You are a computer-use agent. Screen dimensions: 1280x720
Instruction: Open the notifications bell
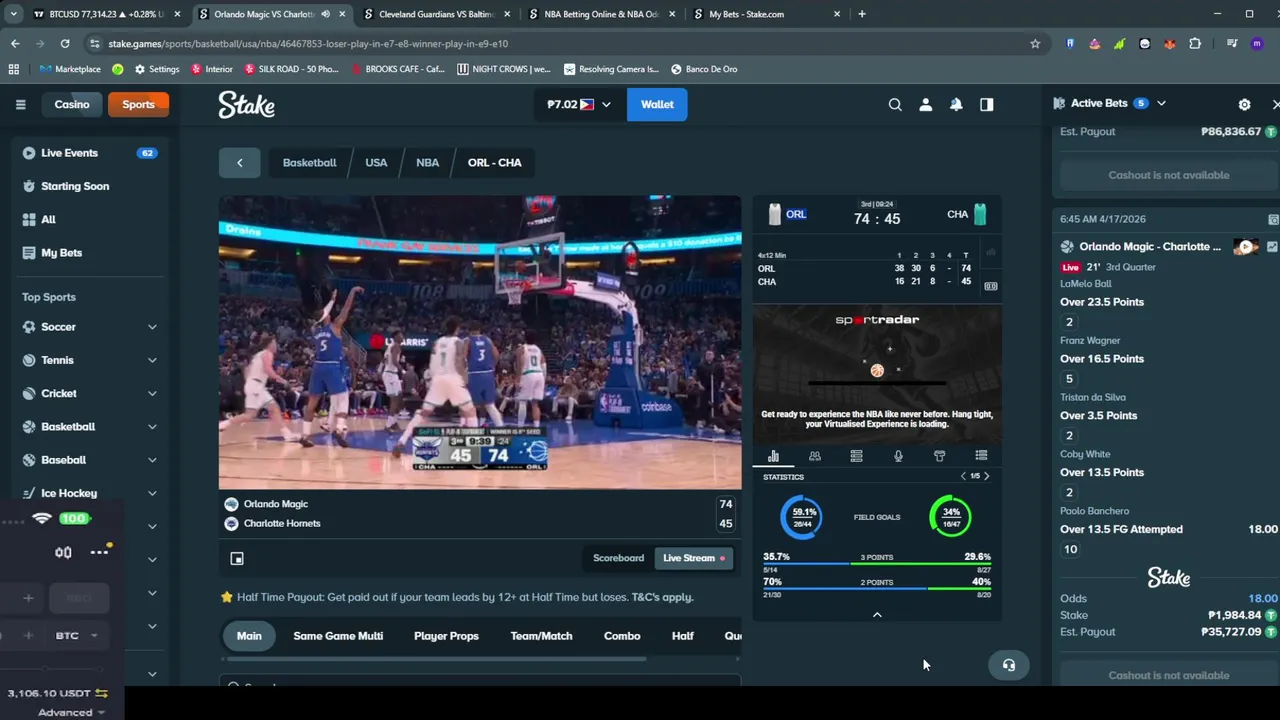coord(956,104)
